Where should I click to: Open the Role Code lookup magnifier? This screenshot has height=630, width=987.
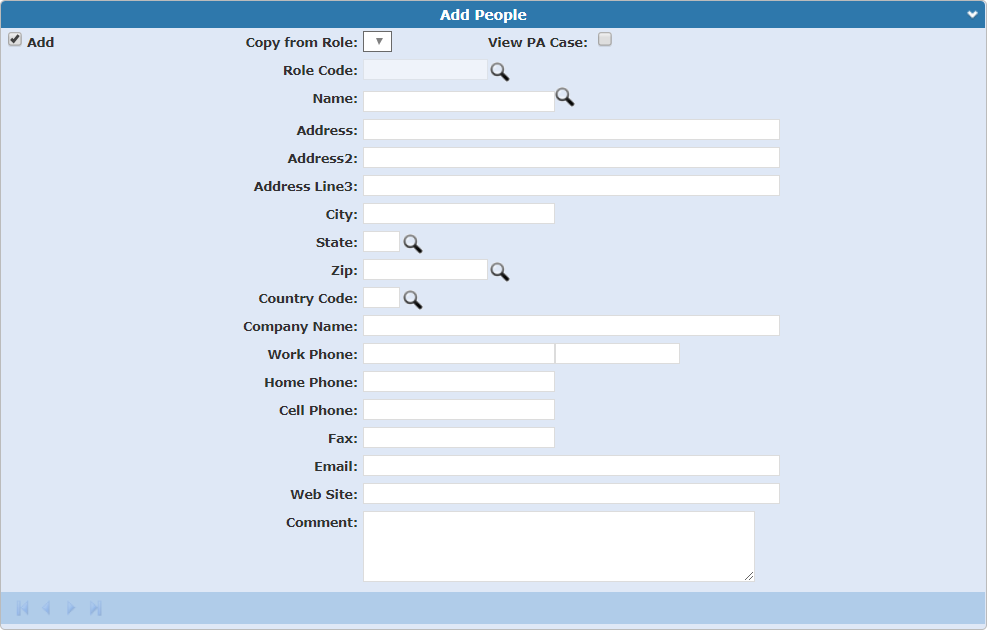tap(499, 71)
